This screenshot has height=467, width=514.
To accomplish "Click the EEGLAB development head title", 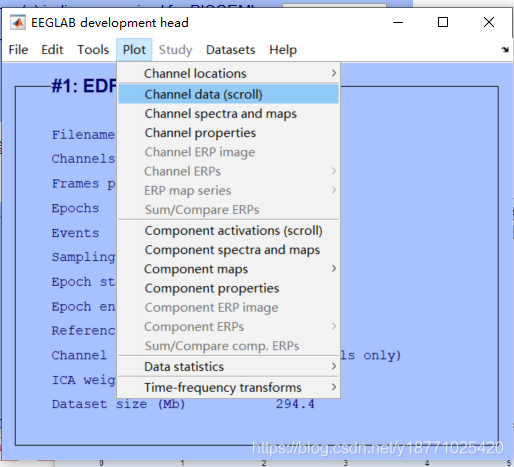I will (110, 23).
